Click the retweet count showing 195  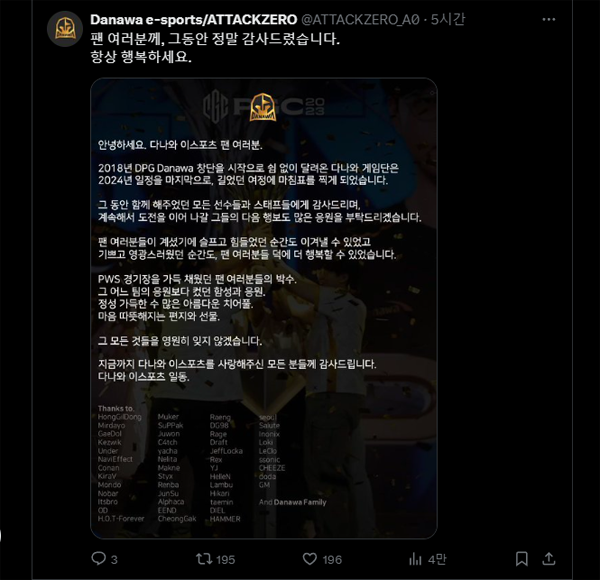click(225, 560)
